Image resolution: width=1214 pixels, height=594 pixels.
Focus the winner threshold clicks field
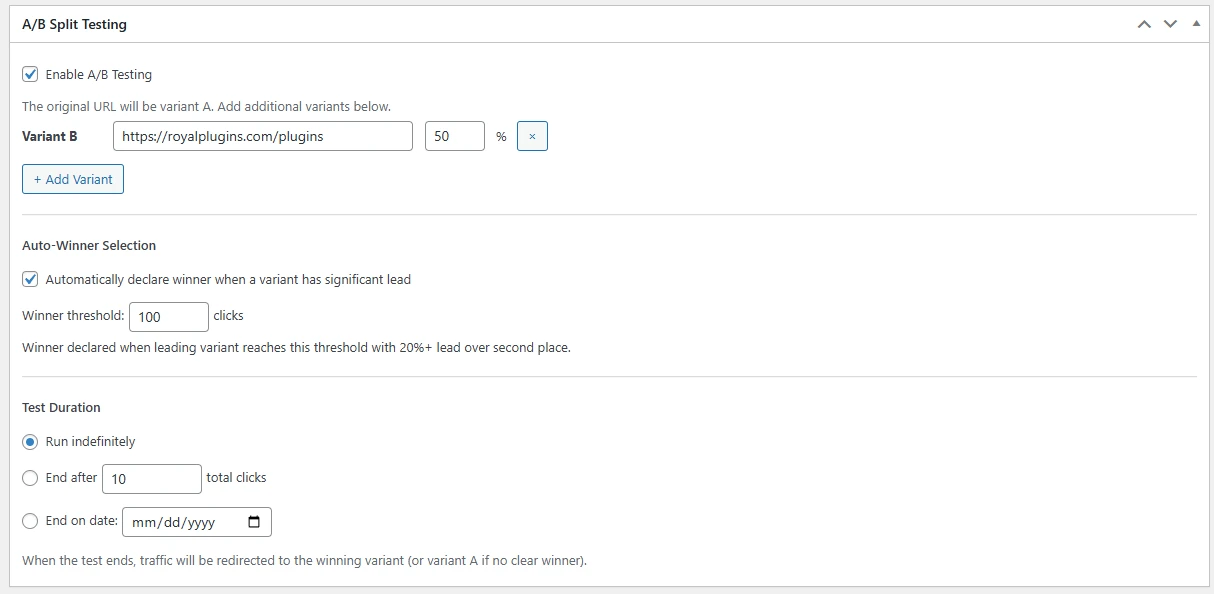point(168,316)
